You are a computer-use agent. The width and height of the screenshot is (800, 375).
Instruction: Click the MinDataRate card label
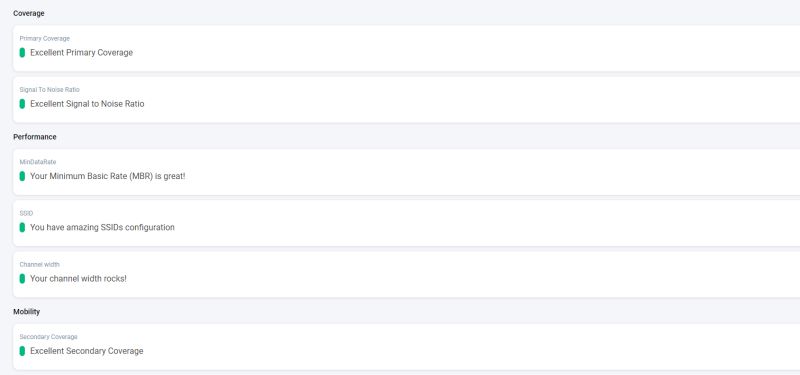point(38,162)
